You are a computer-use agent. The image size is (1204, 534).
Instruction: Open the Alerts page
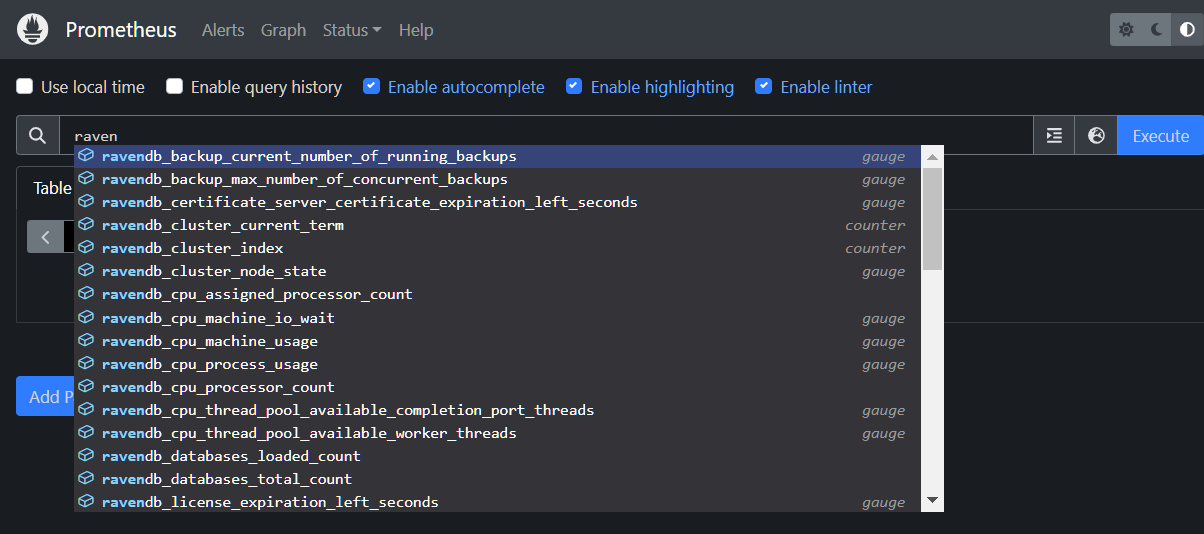coord(223,30)
